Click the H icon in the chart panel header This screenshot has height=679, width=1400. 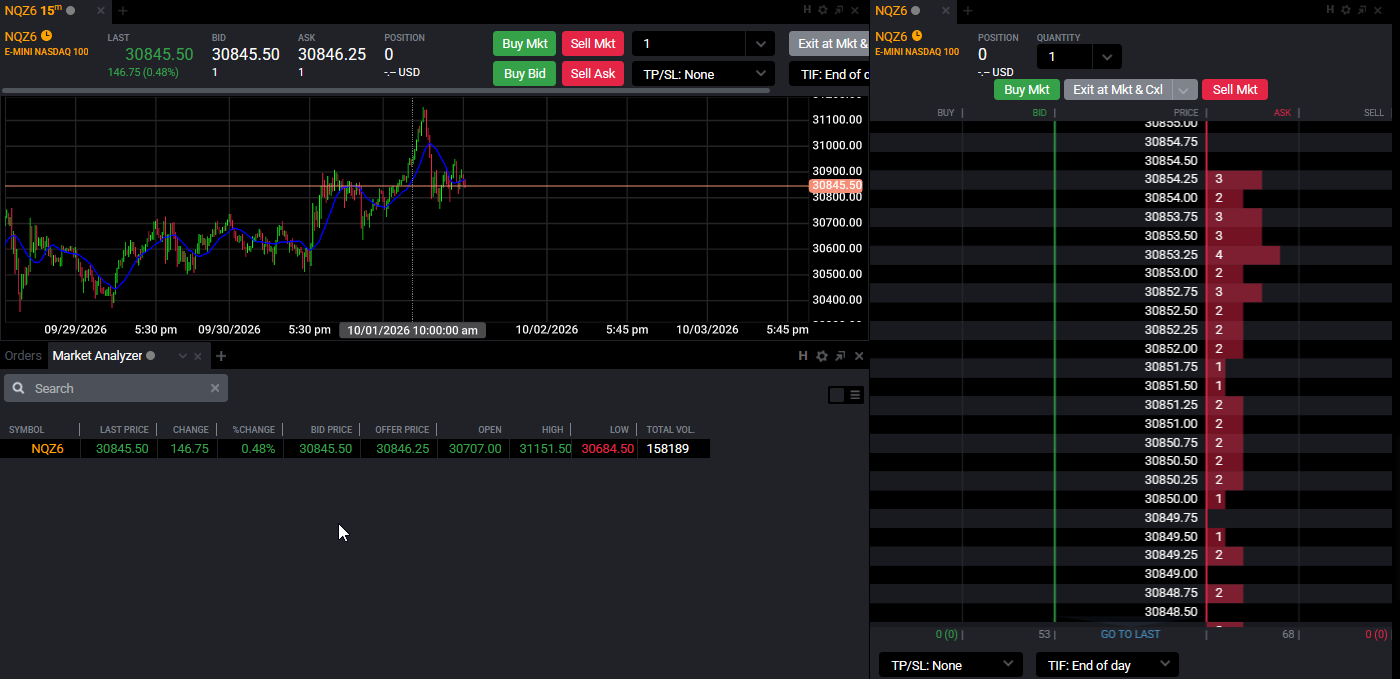click(x=806, y=10)
